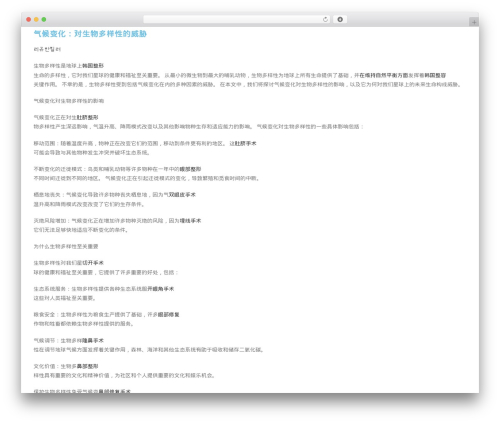Screen dimensions: 500x423
Task: Follow the bold 肚脐手术 link
Action: click(246, 143)
